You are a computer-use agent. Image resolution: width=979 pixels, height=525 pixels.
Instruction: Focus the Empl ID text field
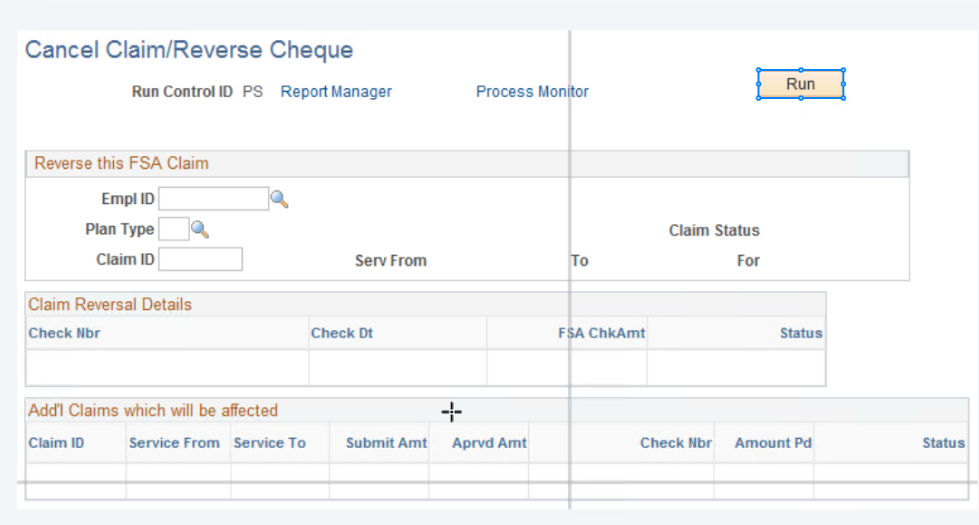click(213, 199)
